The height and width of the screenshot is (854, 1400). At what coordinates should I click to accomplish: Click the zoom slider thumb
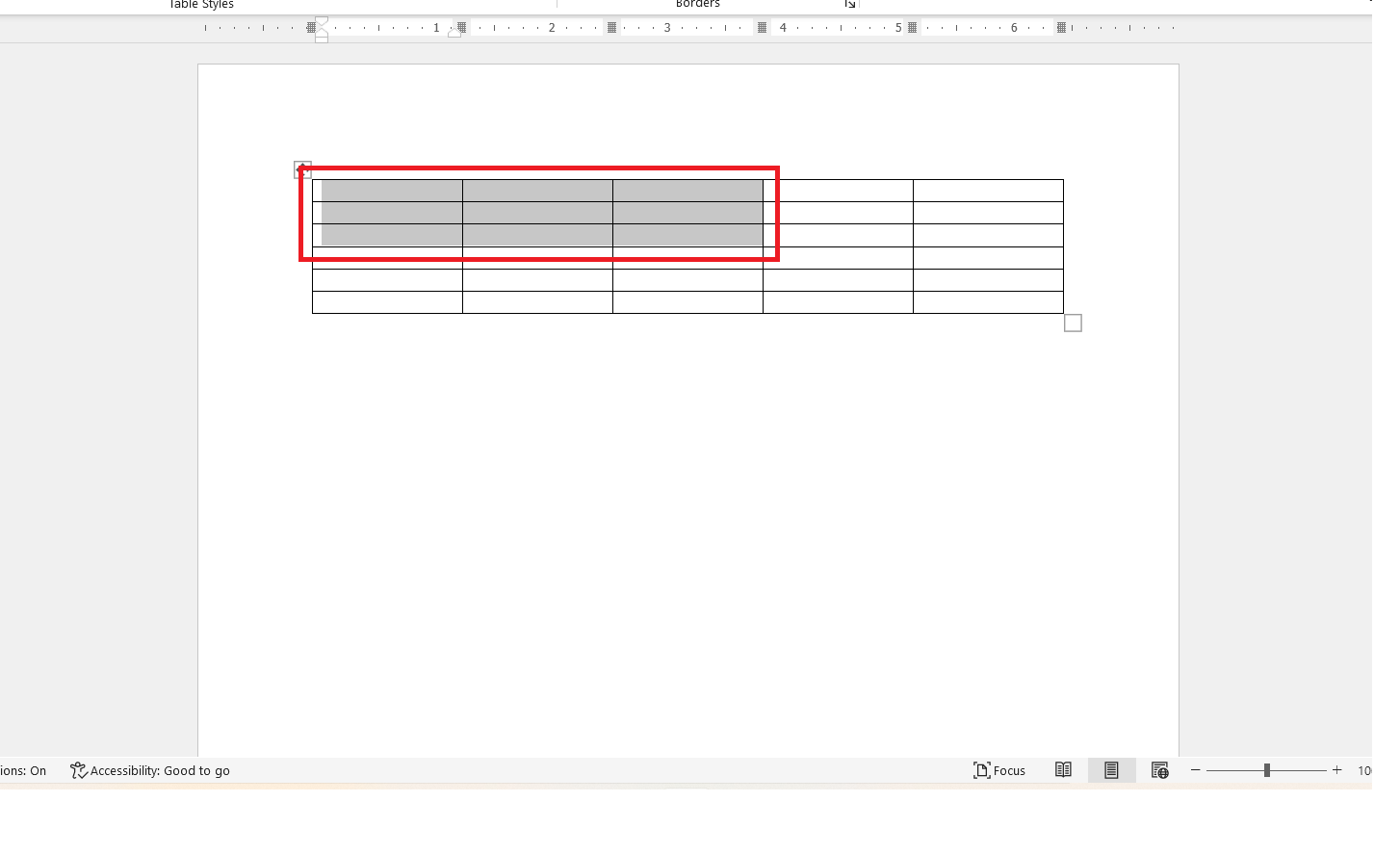coord(1267,770)
